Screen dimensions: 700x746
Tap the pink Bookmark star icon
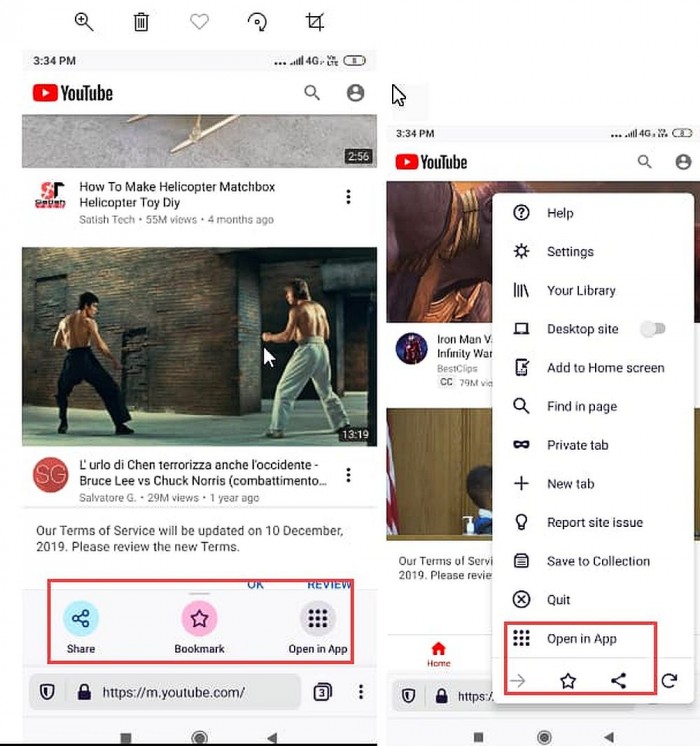point(199,619)
